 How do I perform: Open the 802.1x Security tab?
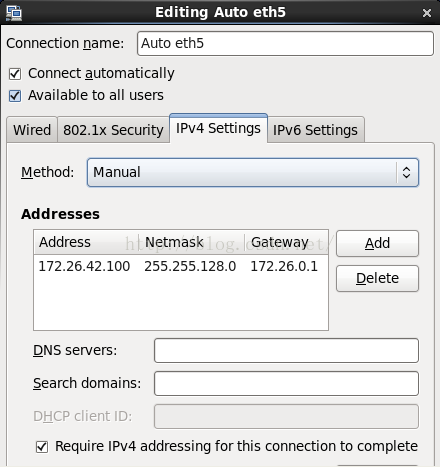coord(113,130)
